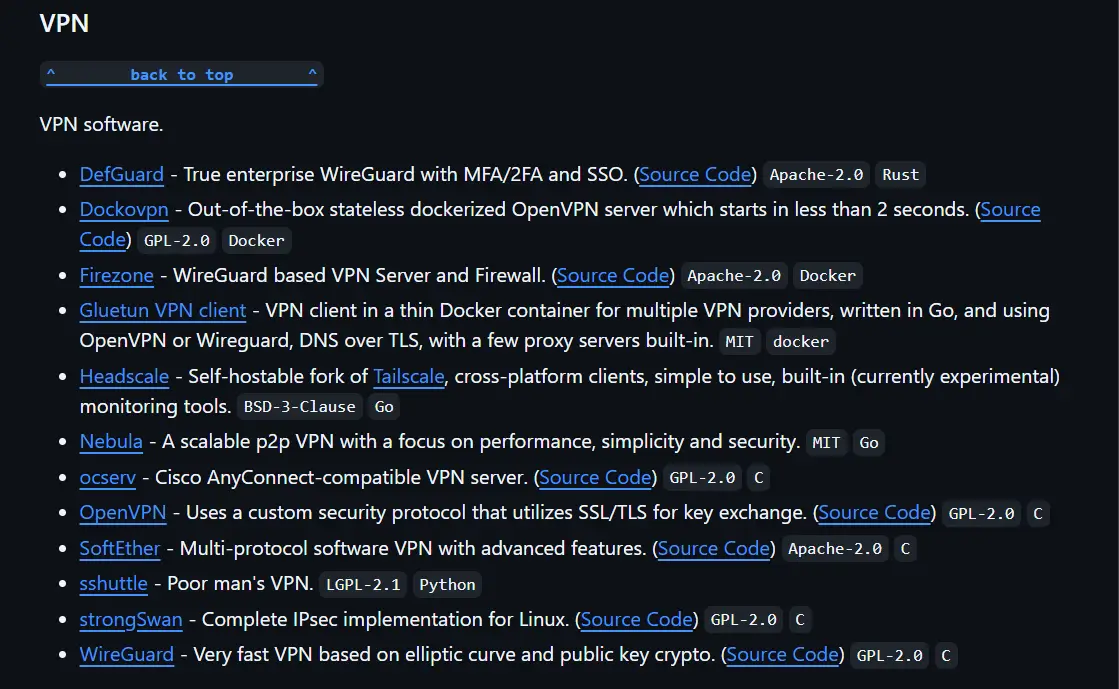
Task: Open the Headscale link
Action: pos(124,376)
